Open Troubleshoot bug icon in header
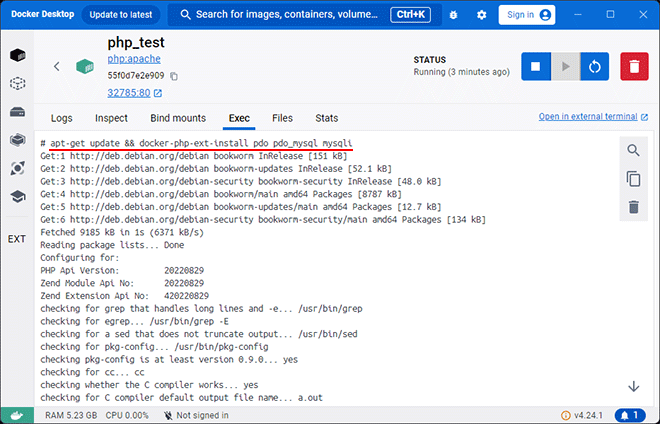 [453, 15]
